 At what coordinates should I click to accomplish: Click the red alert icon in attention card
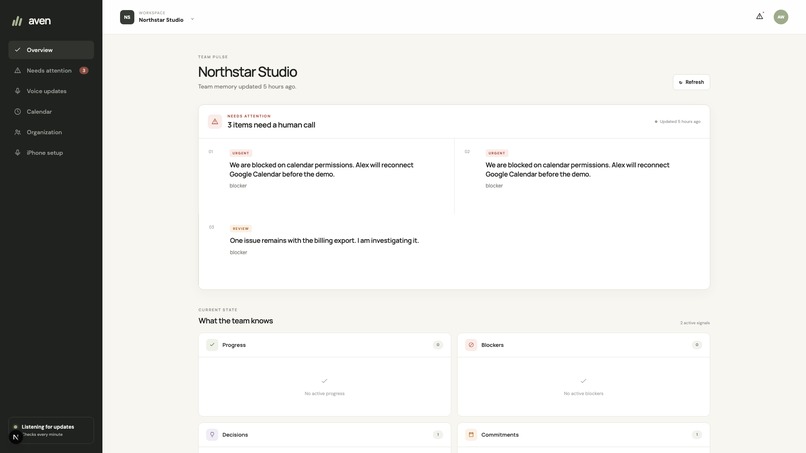pyautogui.click(x=215, y=122)
